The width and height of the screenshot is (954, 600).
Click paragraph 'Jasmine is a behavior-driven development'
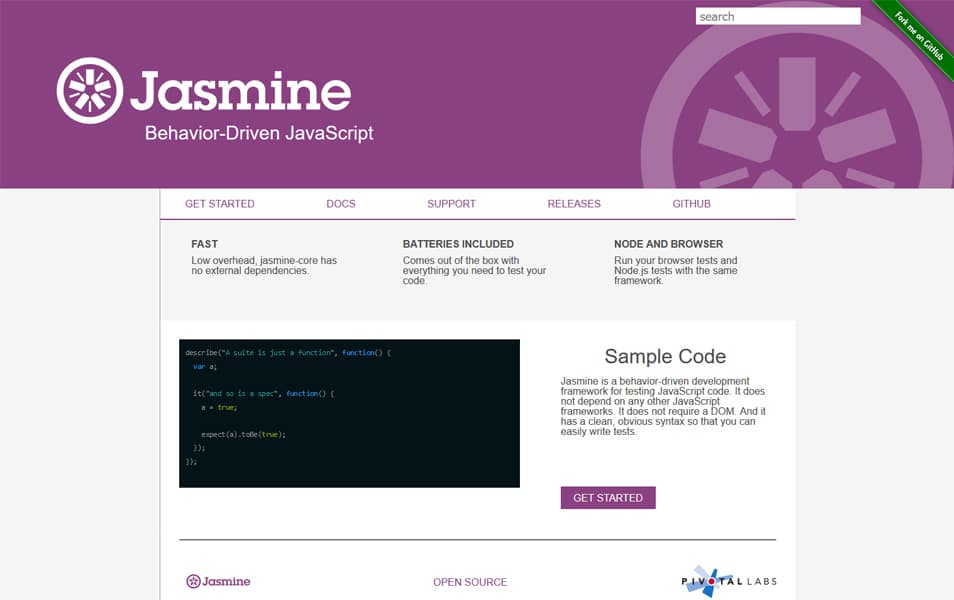pos(663,406)
